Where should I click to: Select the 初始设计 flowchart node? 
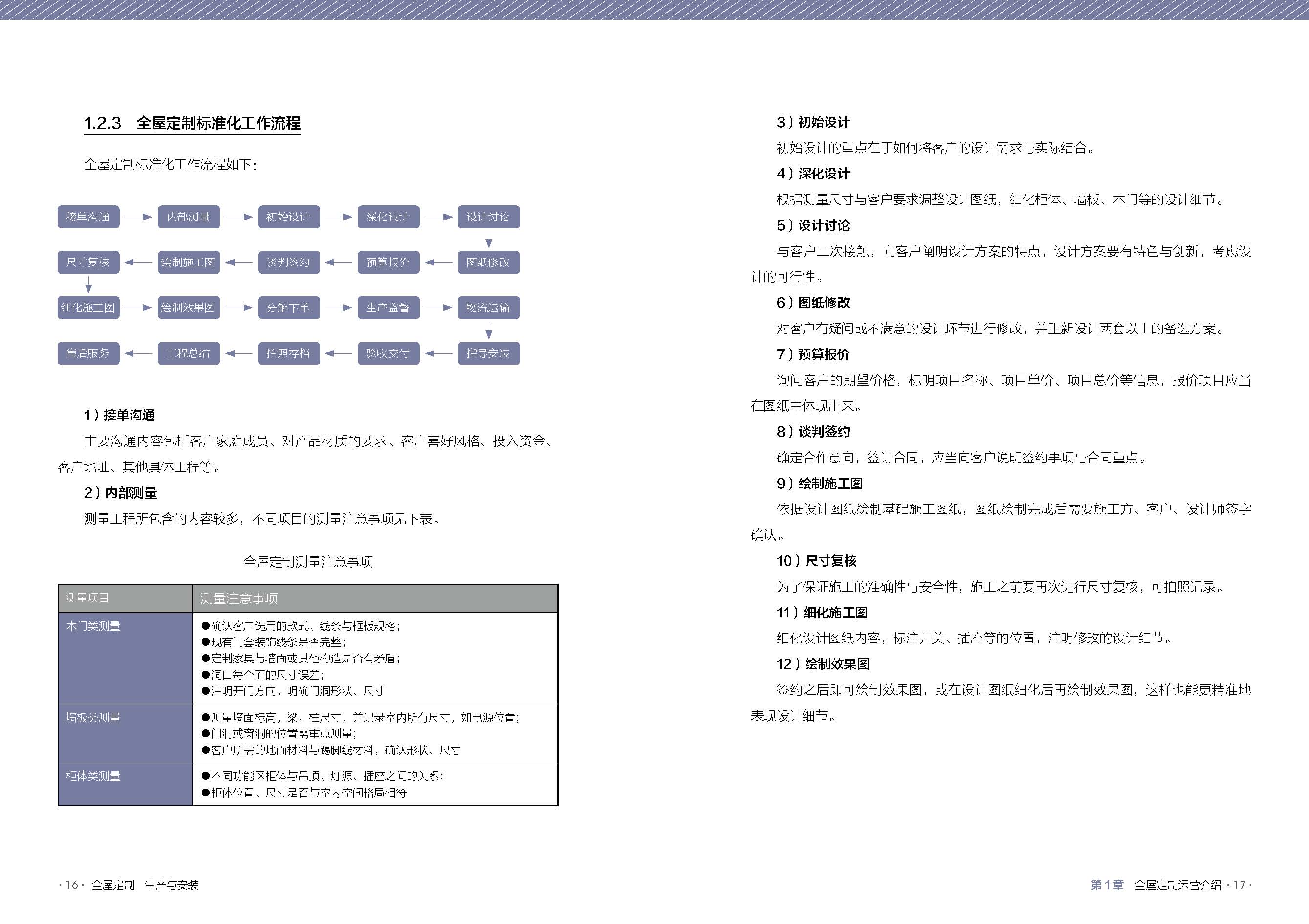[288, 217]
